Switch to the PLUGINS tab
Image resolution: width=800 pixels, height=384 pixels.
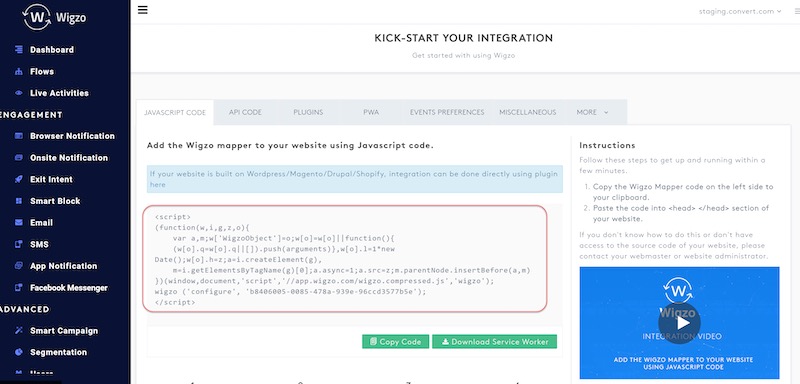308,112
